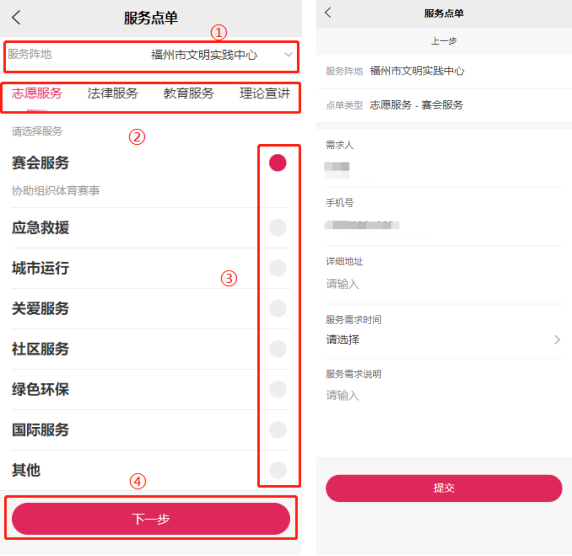Select 福州市文明实践中心 service location field
Screen dimensions: 572x556
pyautogui.click(x=151, y=55)
